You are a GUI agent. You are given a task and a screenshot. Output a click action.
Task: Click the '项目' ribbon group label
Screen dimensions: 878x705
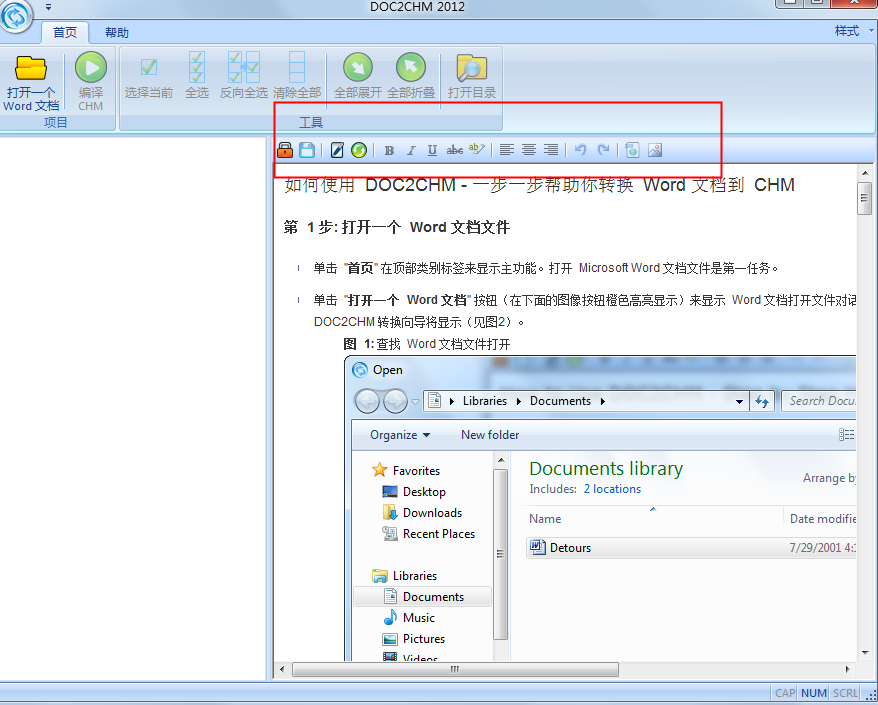[x=55, y=122]
